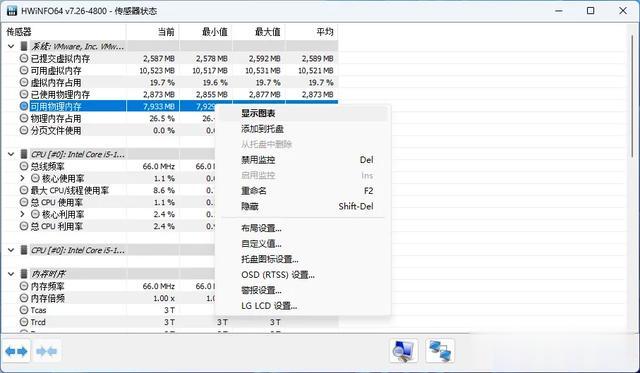Collapse the 系统: VMware sensor group
The width and height of the screenshot is (640, 373).
(11, 46)
